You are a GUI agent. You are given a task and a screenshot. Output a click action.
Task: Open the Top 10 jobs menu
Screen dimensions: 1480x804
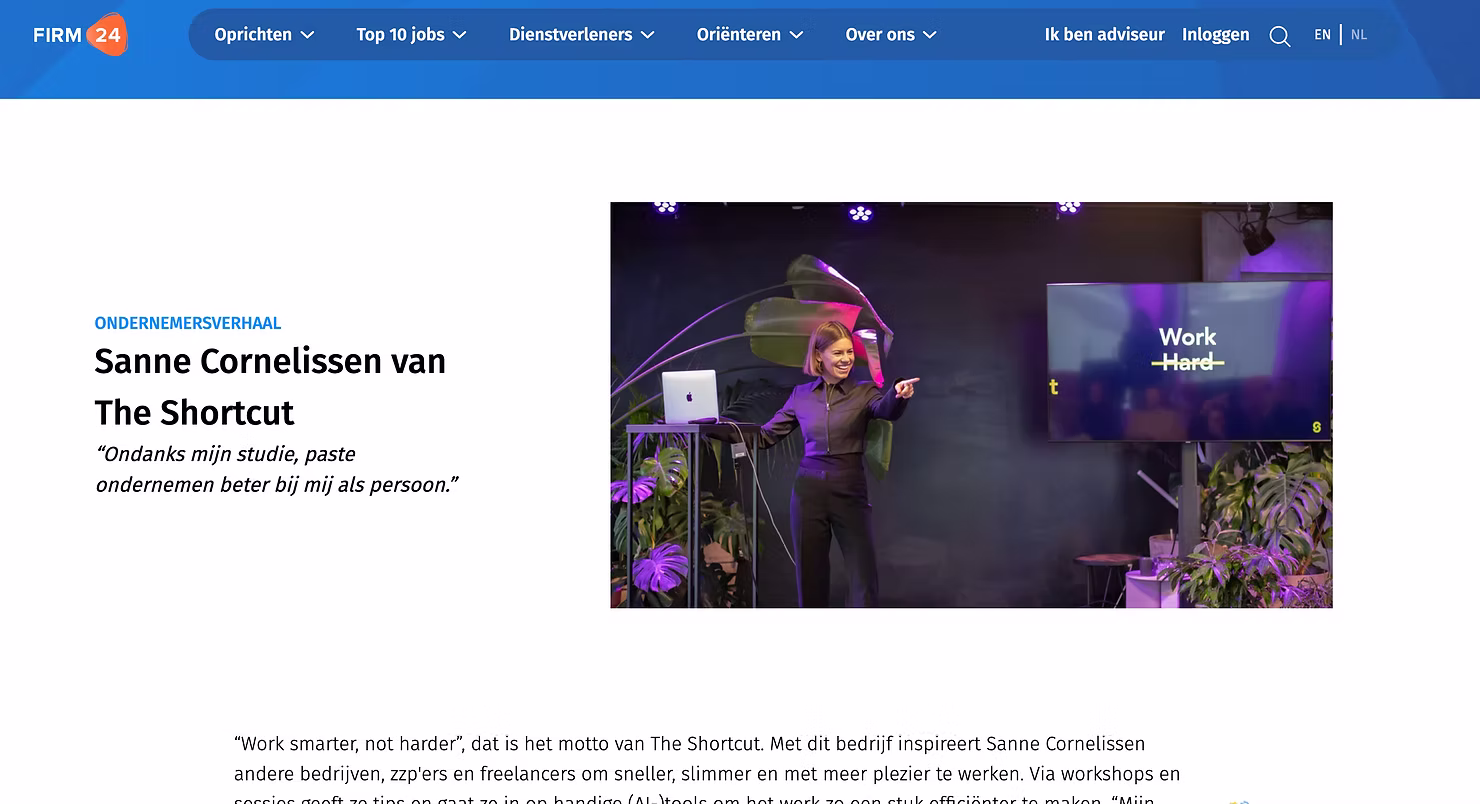(412, 35)
